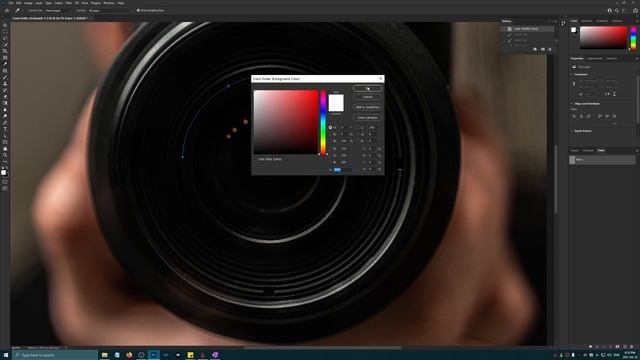Select the R radio button in Color Picker

tap(330, 149)
